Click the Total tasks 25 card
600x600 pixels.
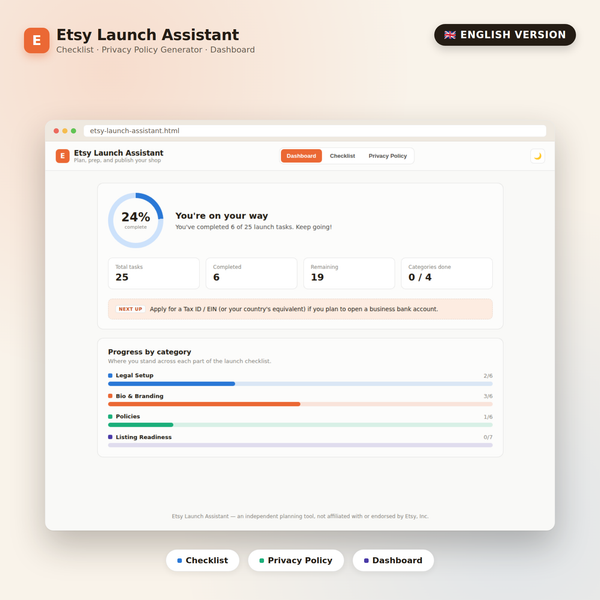point(154,273)
